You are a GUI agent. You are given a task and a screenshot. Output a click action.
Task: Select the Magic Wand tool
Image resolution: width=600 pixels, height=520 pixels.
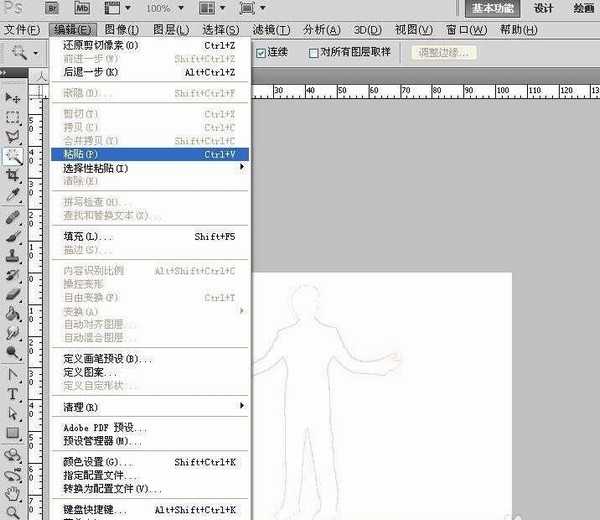[x=12, y=156]
